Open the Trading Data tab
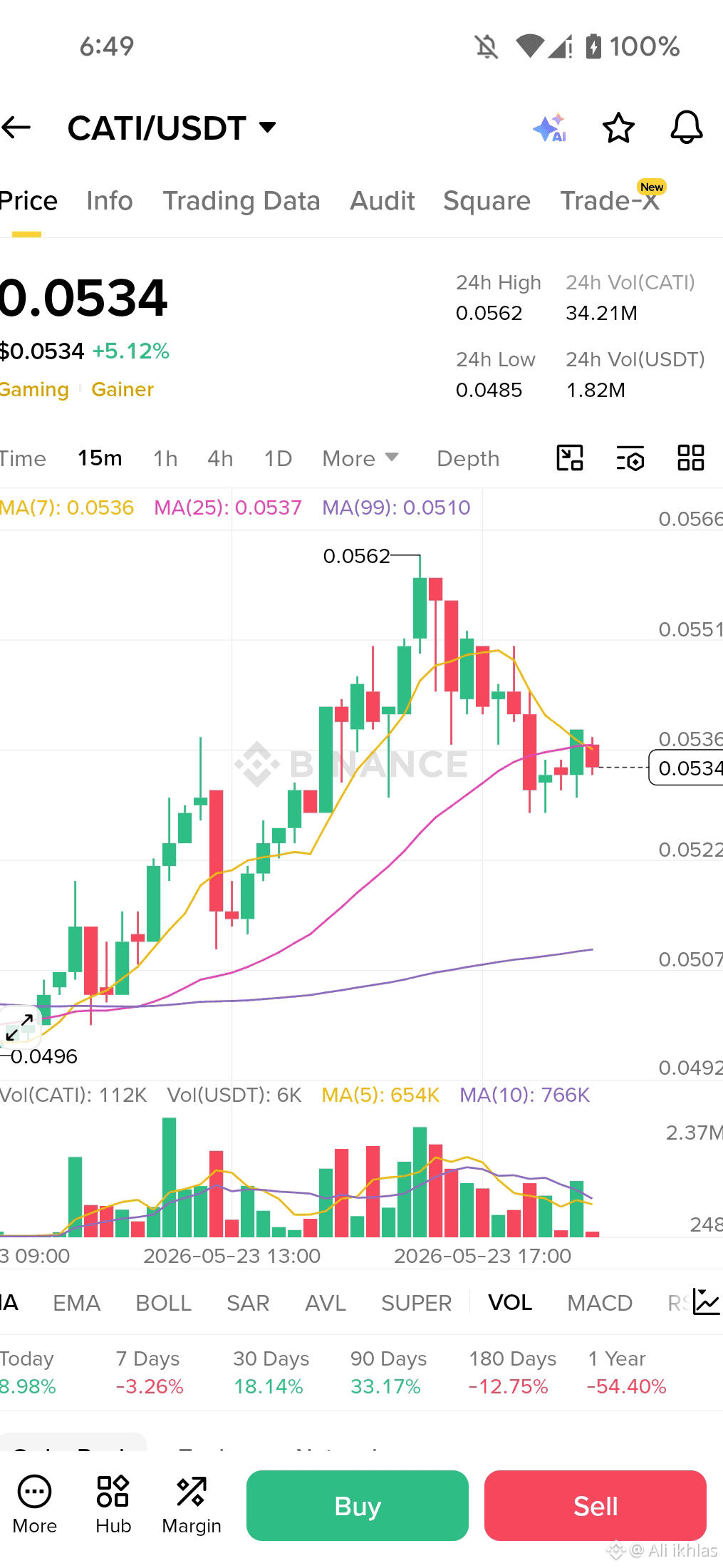723x1568 pixels. [241, 201]
